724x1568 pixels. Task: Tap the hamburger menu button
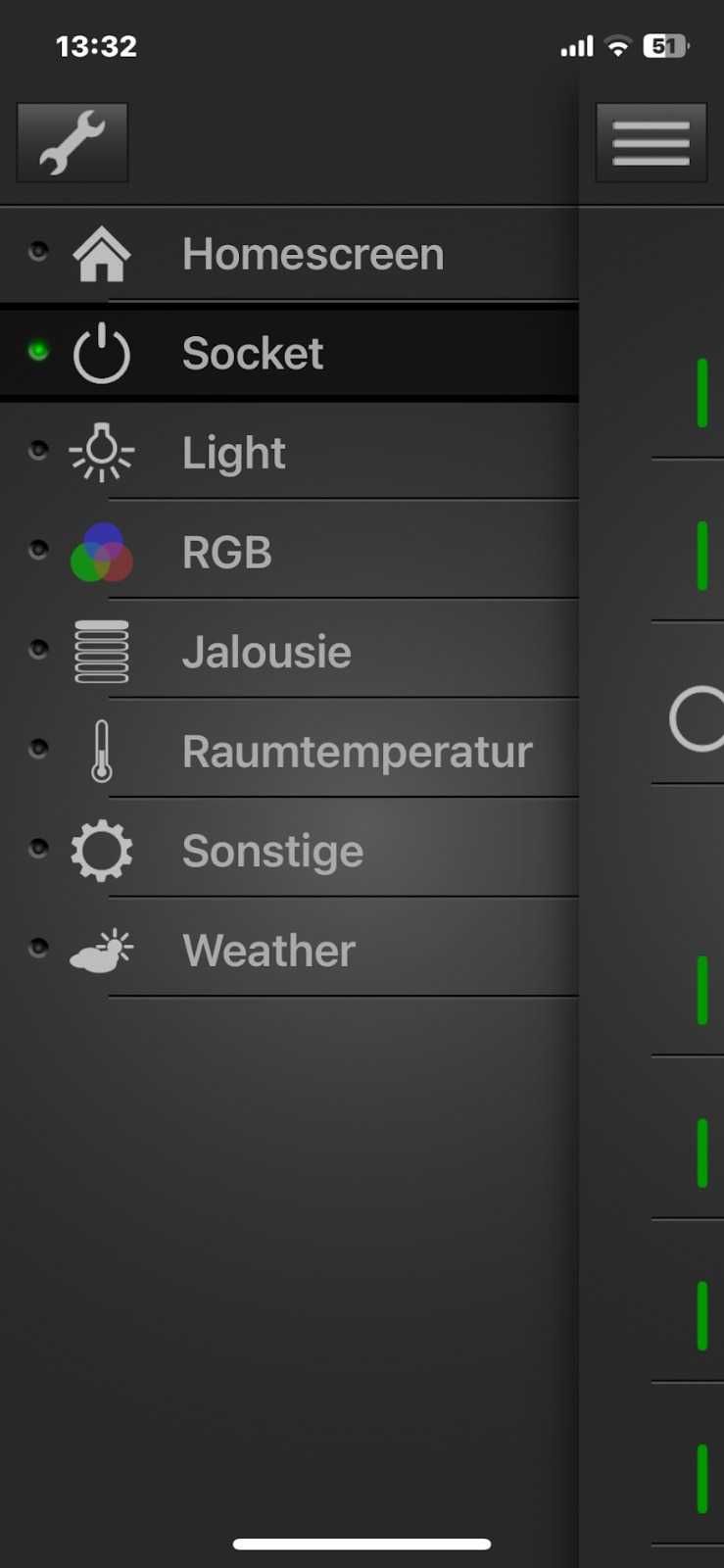(651, 142)
